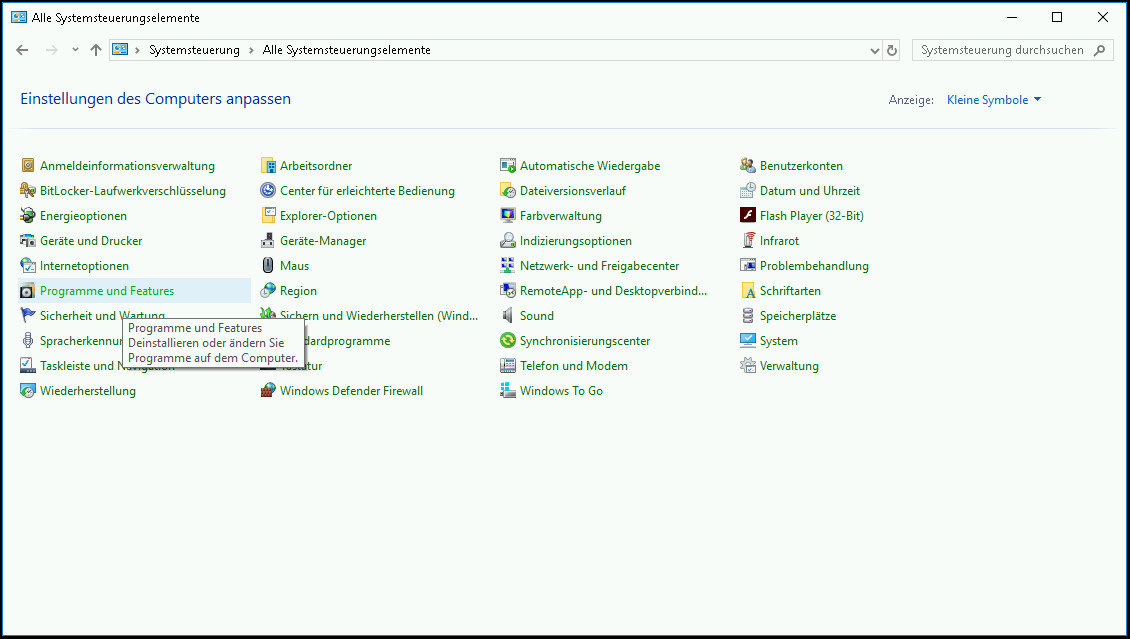The width and height of the screenshot is (1130, 639).
Task: Select the Alle Systemsteuerungselemente breadcrumb segment
Action: point(346,50)
